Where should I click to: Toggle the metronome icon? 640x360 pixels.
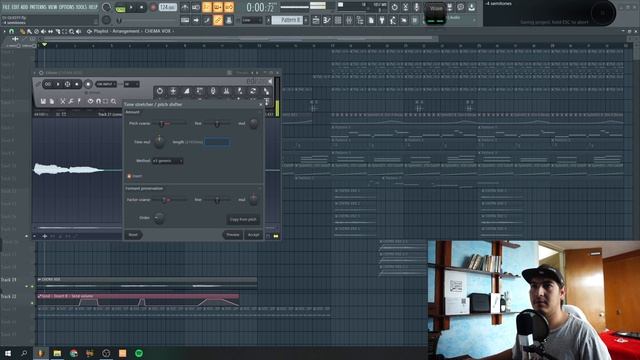coord(185,7)
